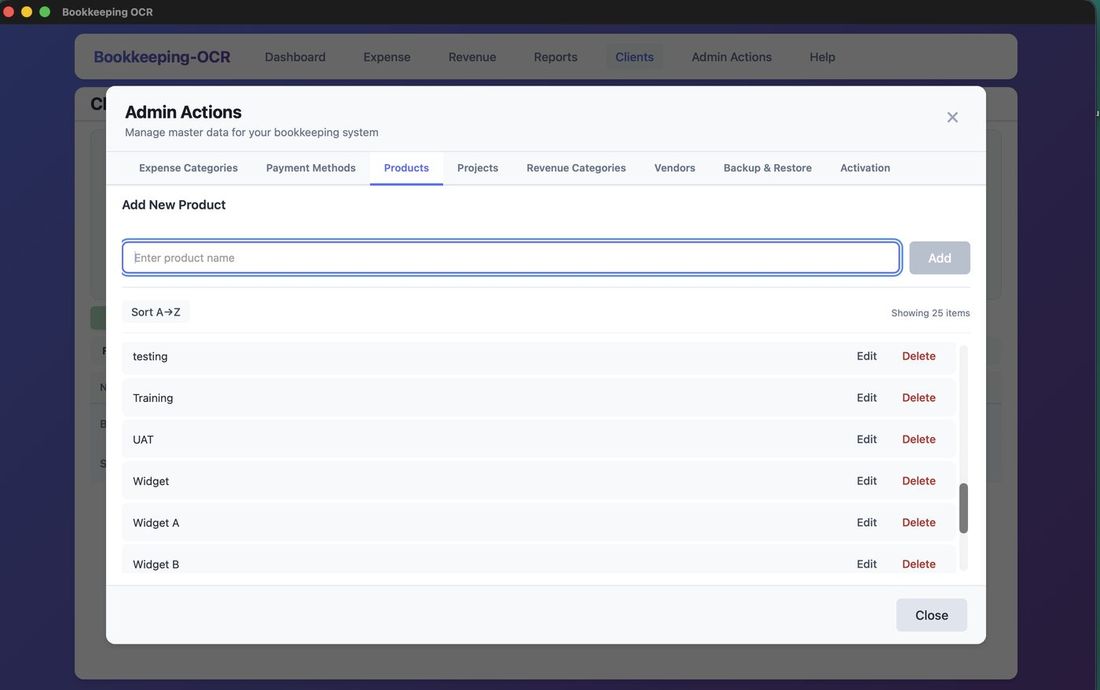Open the Reports page
Viewport: 1100px width, 690px height.
(555, 57)
